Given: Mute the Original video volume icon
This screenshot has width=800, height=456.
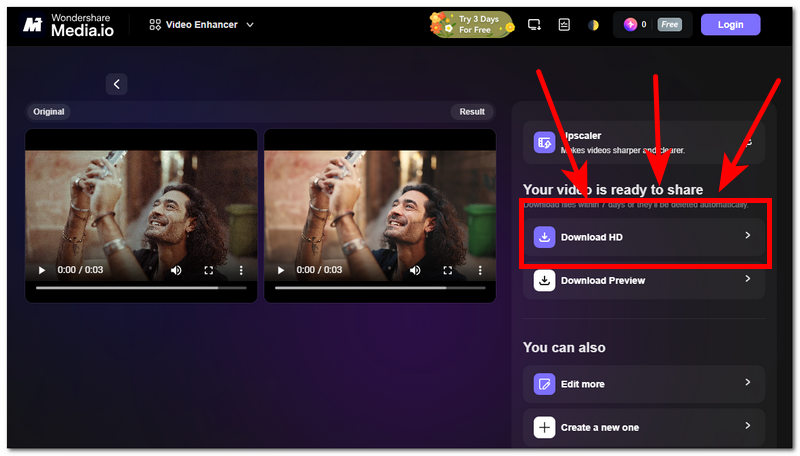Looking at the screenshot, I should [176, 270].
